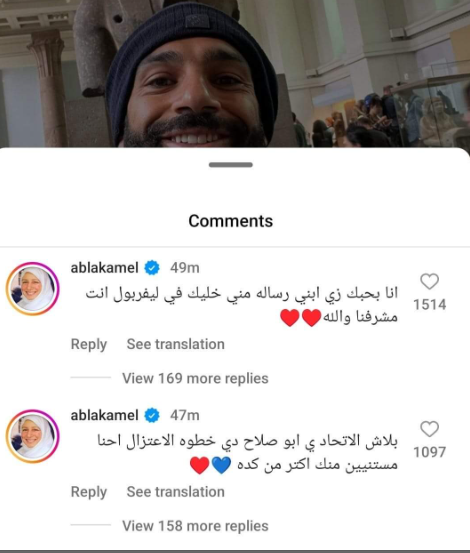
Task: Tap the Comments header title
Action: [x=231, y=221]
